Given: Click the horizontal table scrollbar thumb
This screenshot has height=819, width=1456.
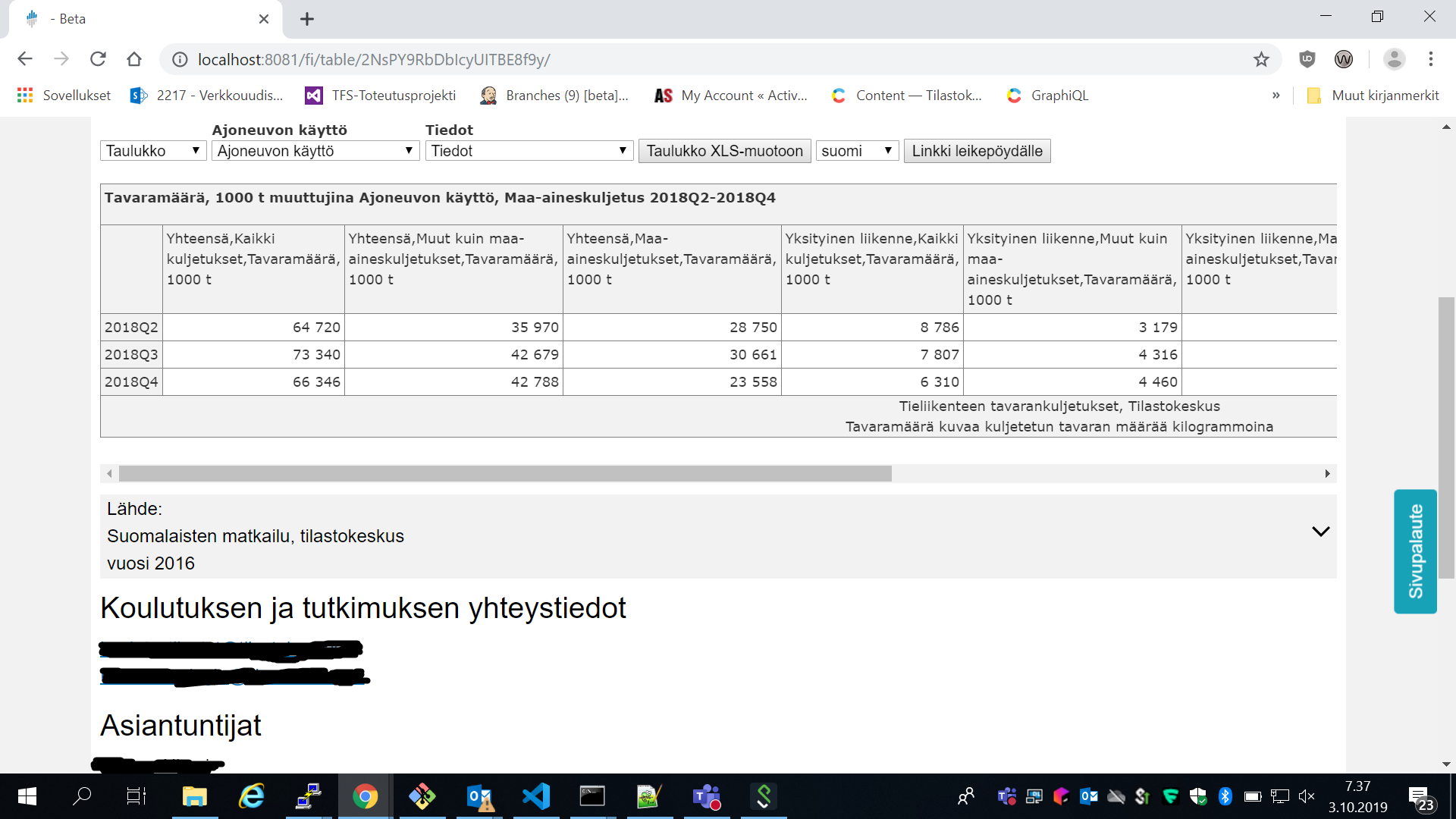Looking at the screenshot, I should coord(504,474).
